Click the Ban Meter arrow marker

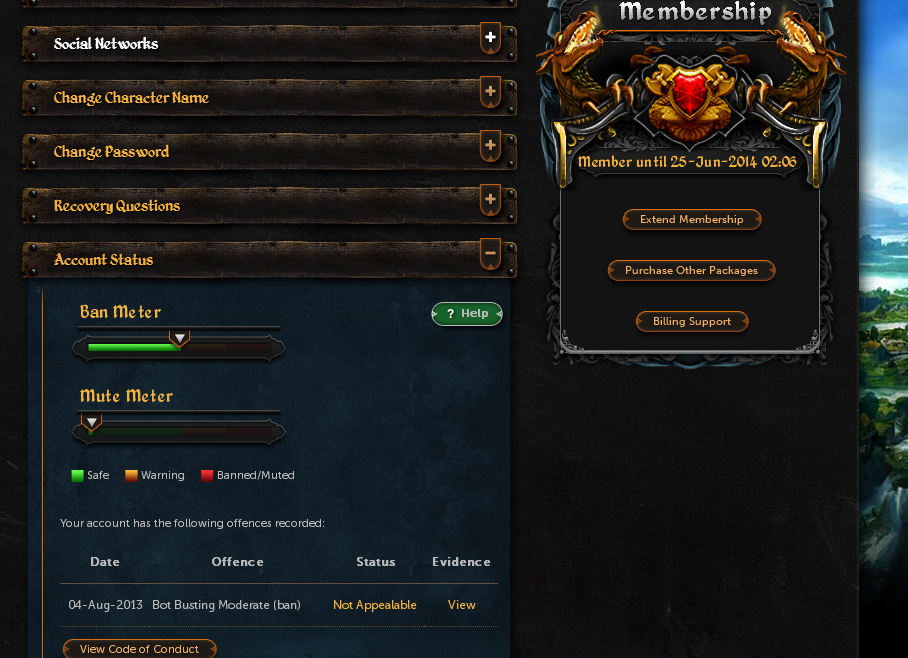[180, 338]
